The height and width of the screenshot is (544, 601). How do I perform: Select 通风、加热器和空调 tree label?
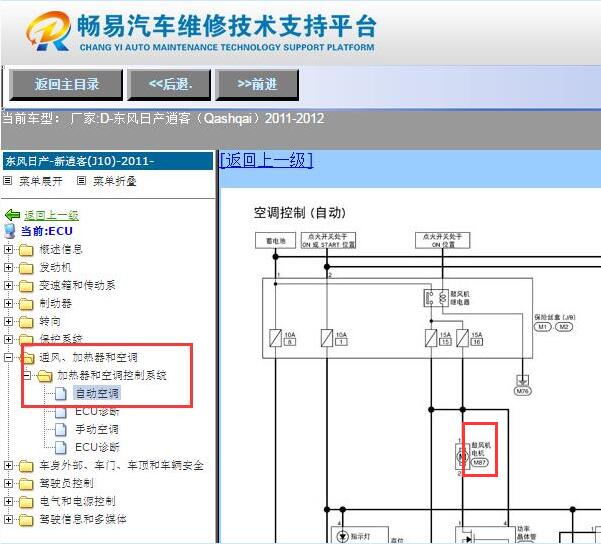pyautogui.click(x=89, y=357)
